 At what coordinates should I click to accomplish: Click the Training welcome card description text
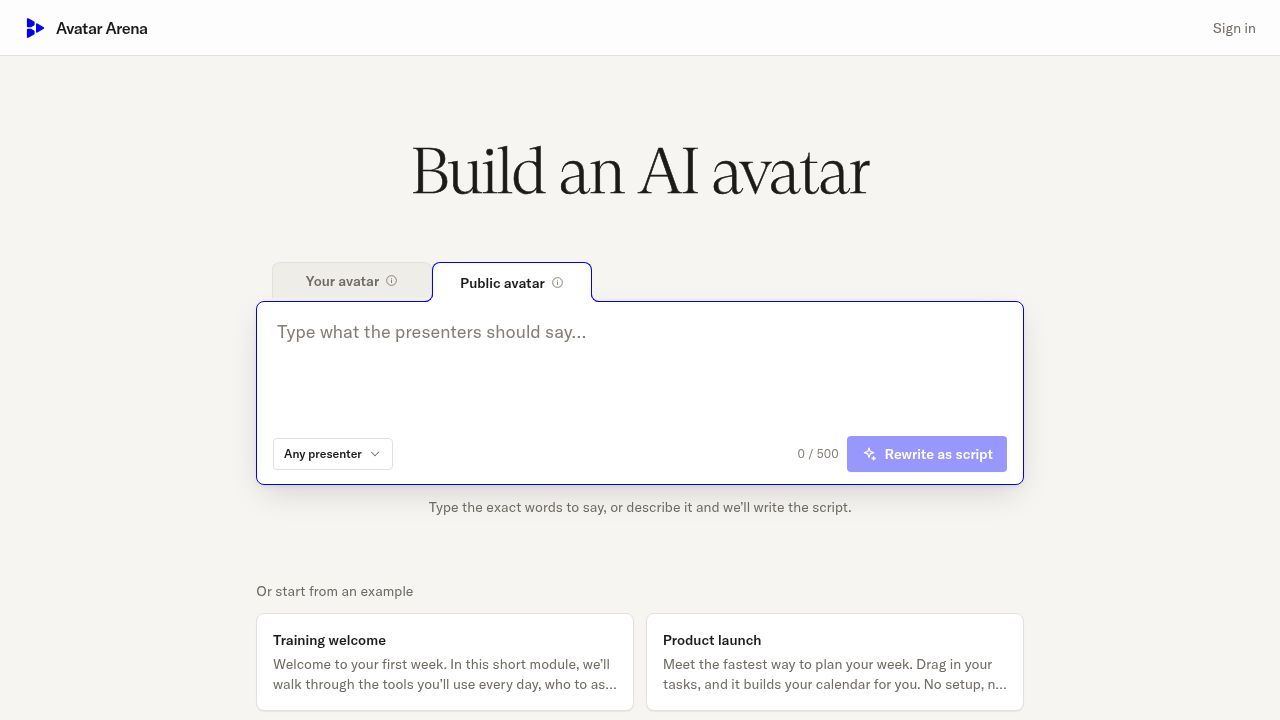click(445, 674)
